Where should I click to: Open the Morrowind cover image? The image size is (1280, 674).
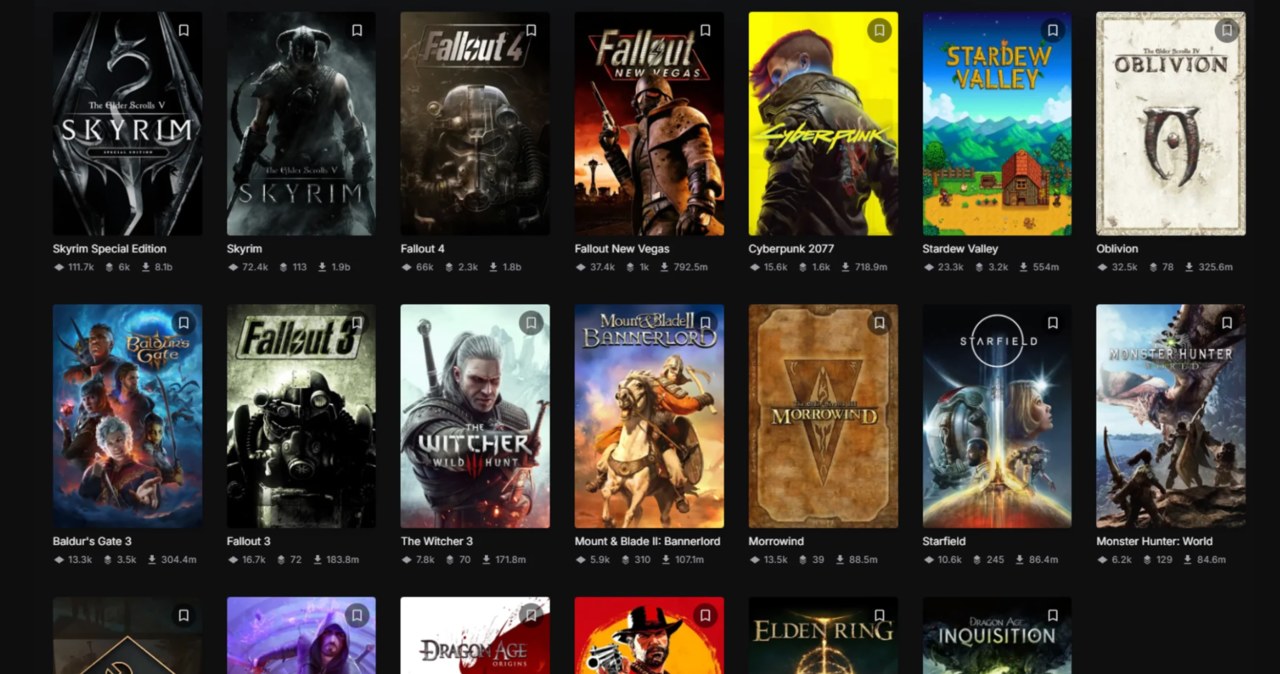(x=823, y=416)
